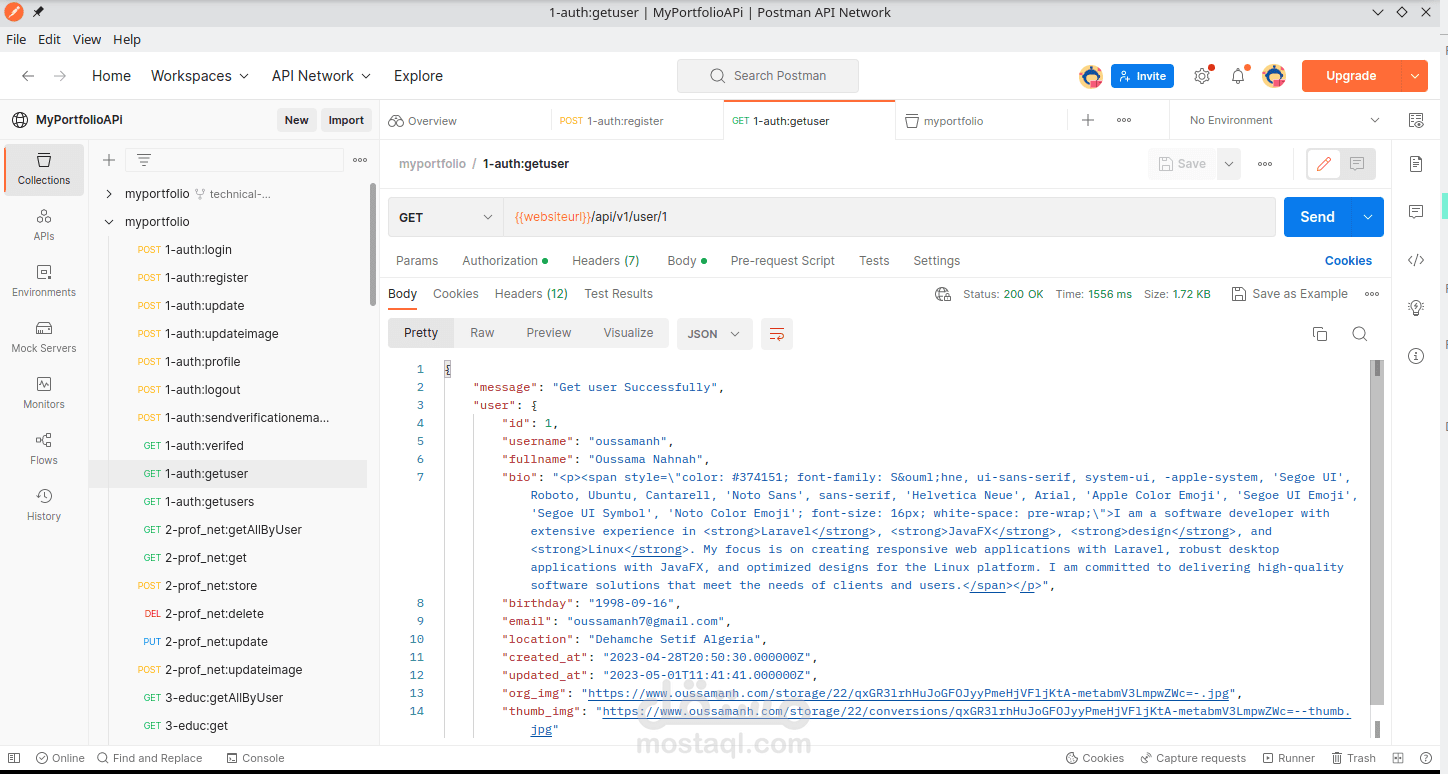Switch response view to Raw
This screenshot has width=1448, height=774.
482,333
